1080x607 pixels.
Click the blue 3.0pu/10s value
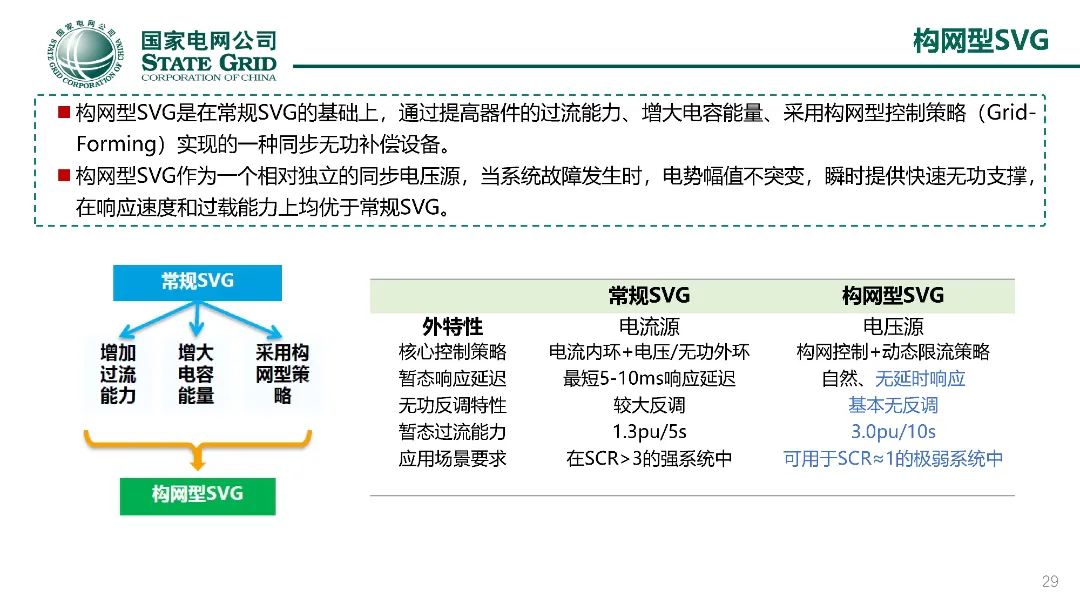coord(893,432)
